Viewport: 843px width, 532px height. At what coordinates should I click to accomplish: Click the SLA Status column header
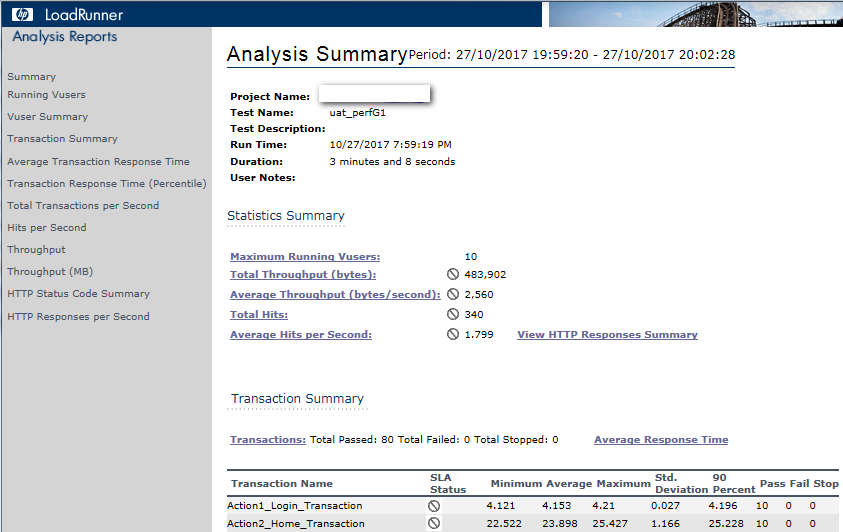[x=448, y=484]
